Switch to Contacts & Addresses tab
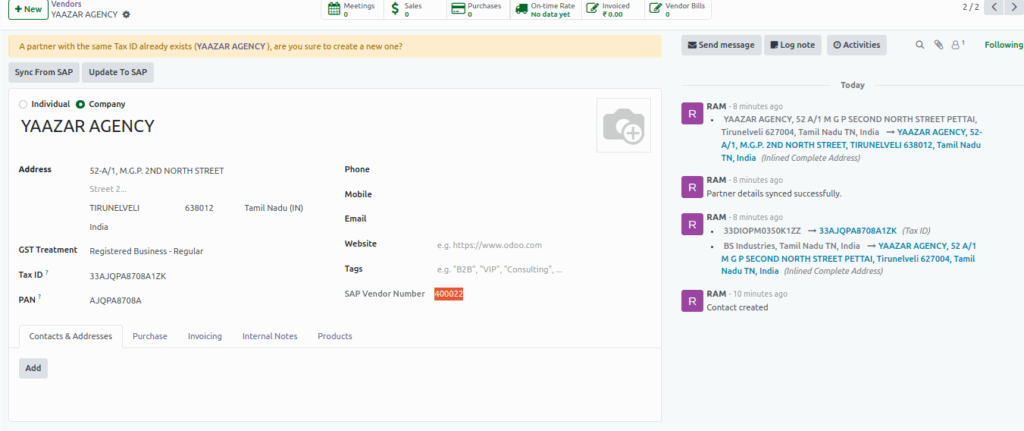Screen dimensions: 1024x431 pos(71,336)
